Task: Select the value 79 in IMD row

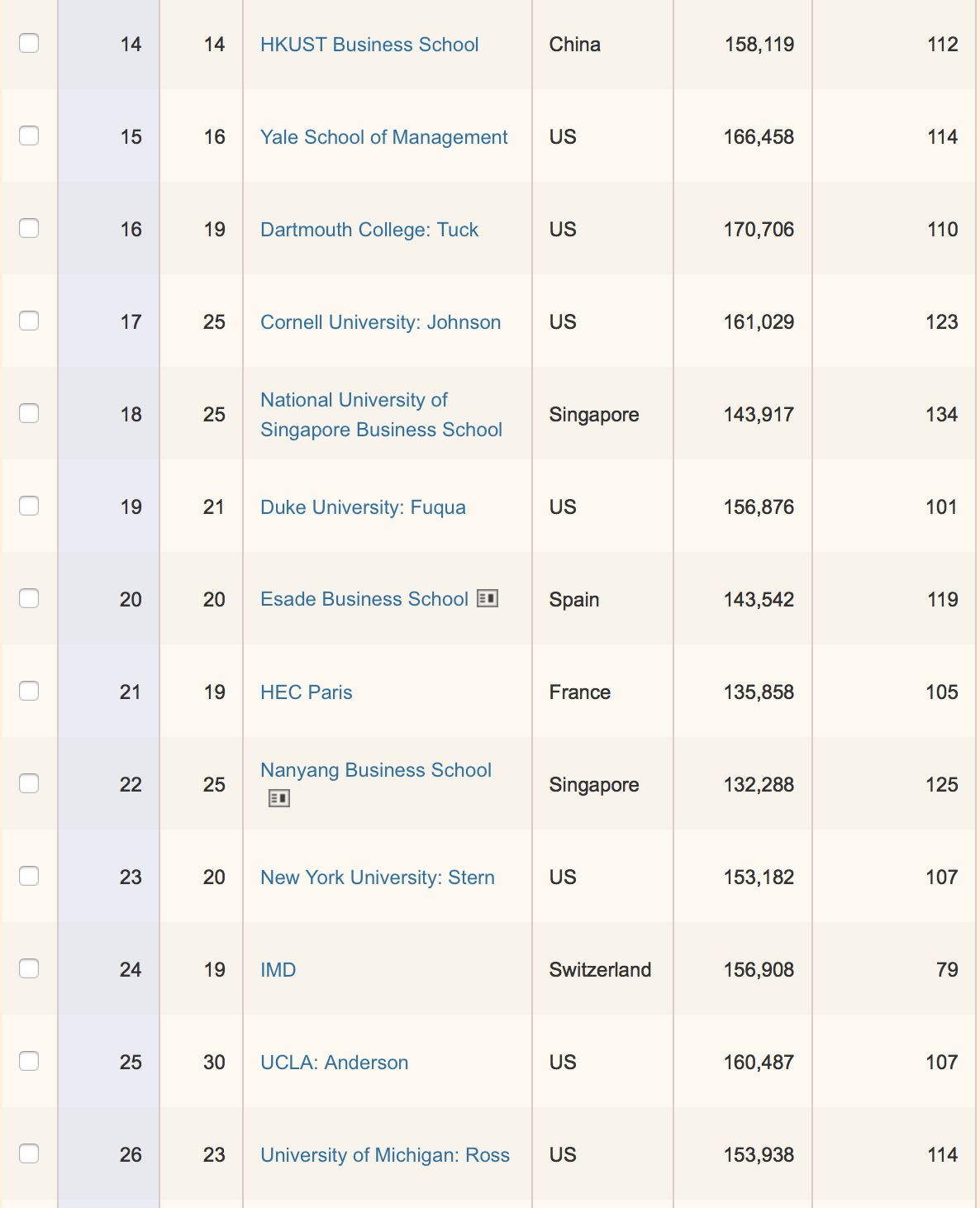Action: (x=948, y=970)
